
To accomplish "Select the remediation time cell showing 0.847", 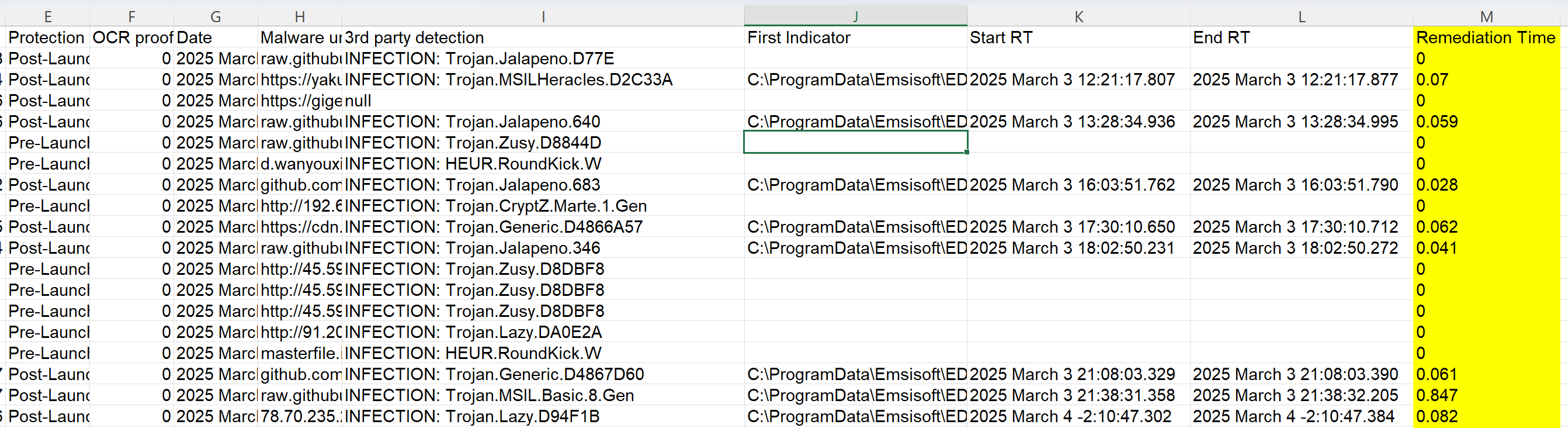I will click(1485, 396).
